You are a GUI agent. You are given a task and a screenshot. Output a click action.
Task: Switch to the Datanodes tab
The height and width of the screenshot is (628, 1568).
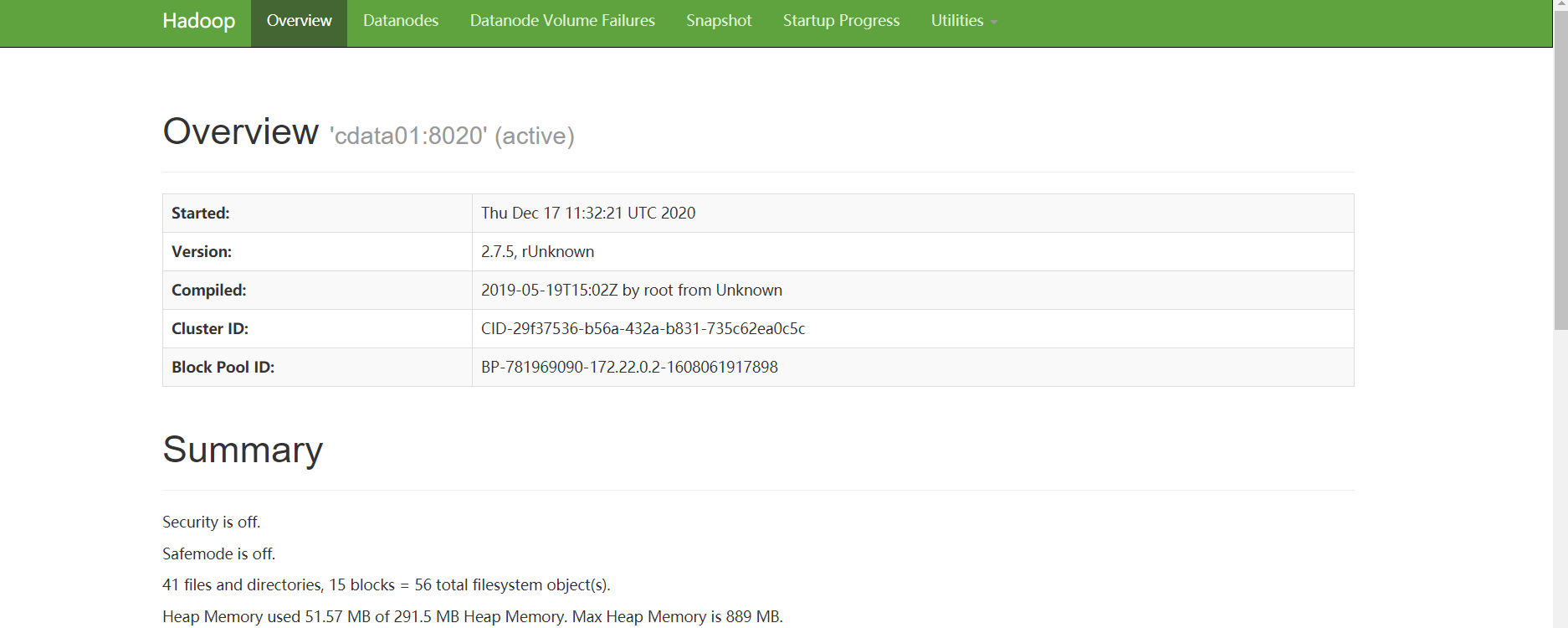[x=401, y=23]
